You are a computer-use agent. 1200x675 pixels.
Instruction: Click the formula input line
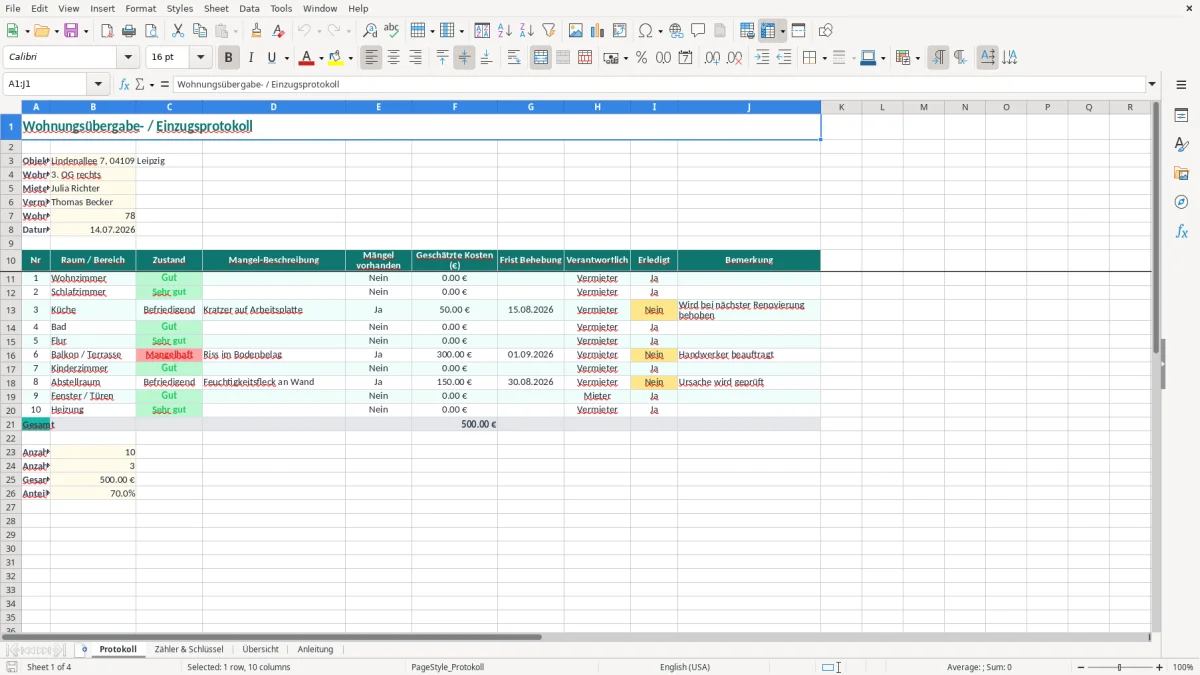[660, 84]
